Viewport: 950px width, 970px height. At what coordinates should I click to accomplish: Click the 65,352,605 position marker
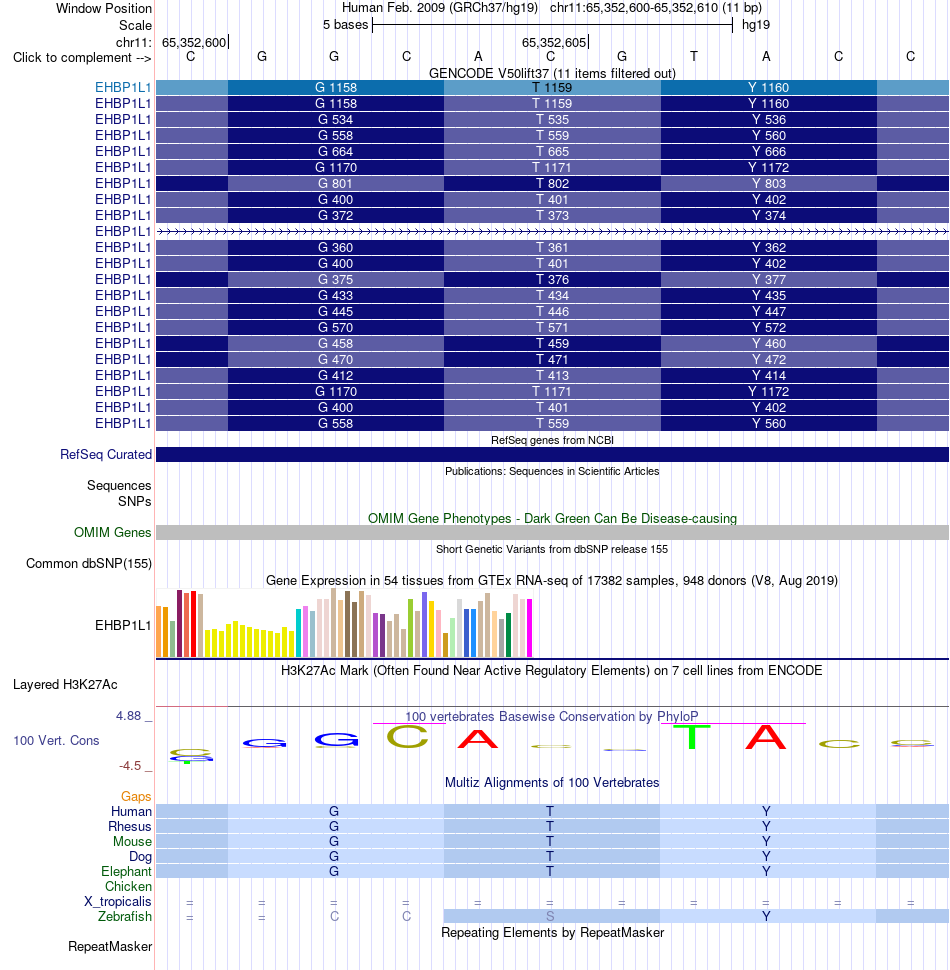(x=554, y=42)
